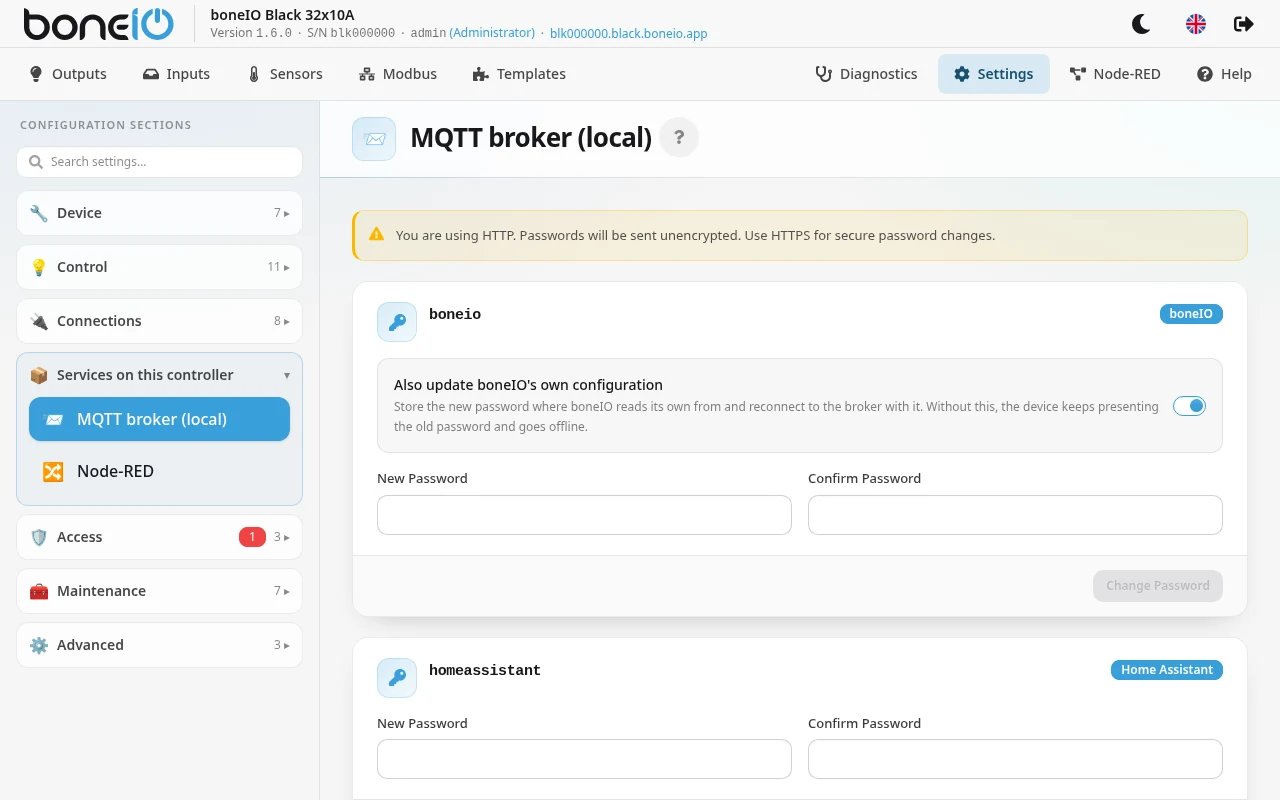Expand the Access section
The image size is (1280, 800).
point(159,537)
